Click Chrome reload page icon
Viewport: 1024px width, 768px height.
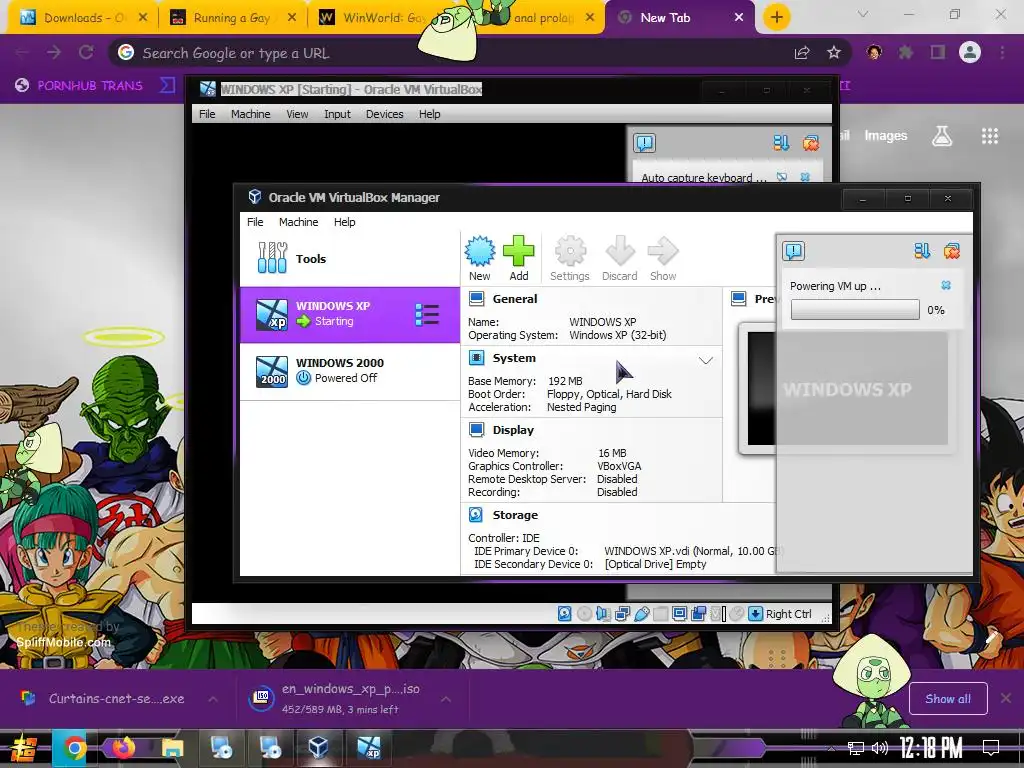[86, 52]
